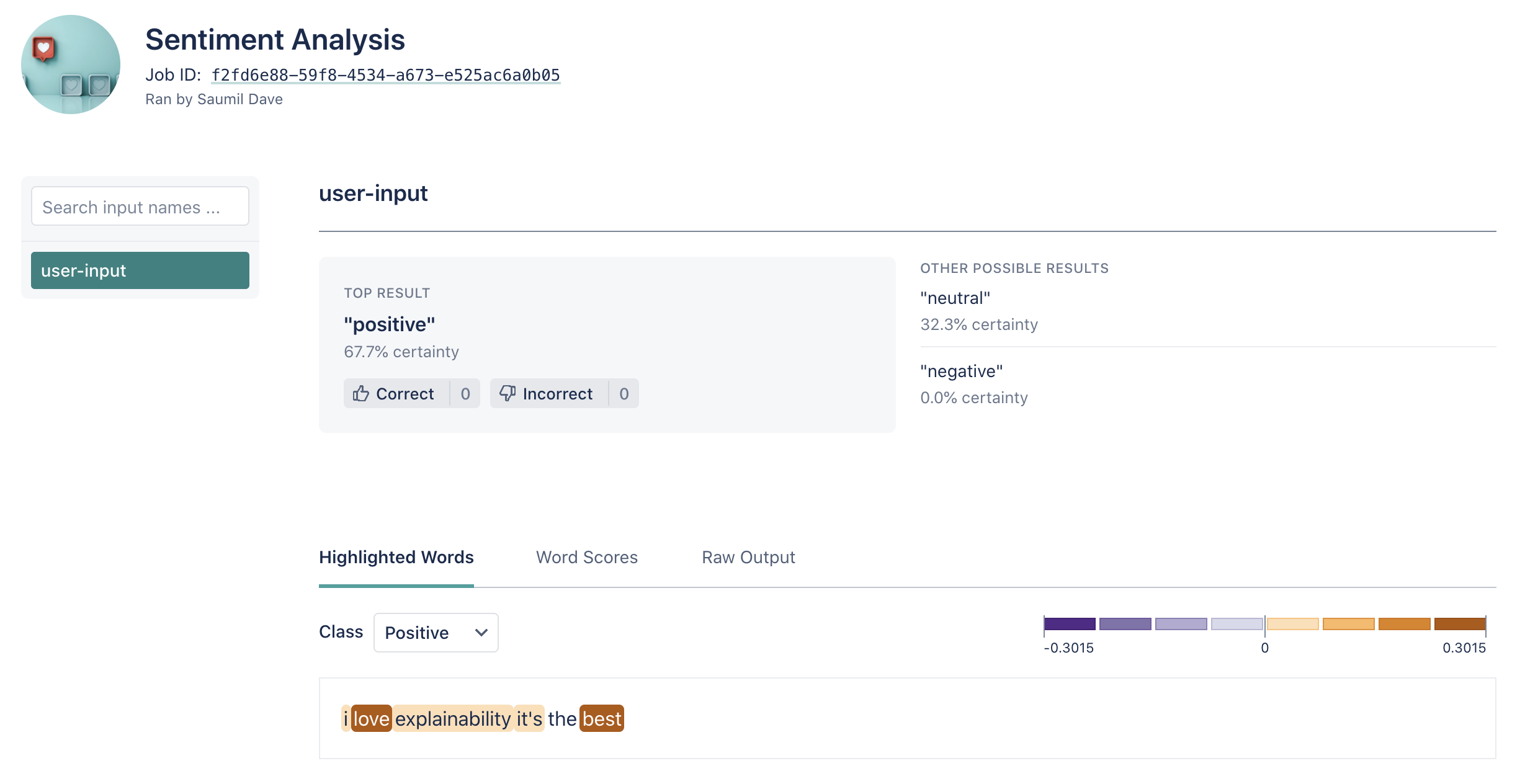Click the "neutral" possible result
Screen dimensions: 1525x784
tap(955, 298)
